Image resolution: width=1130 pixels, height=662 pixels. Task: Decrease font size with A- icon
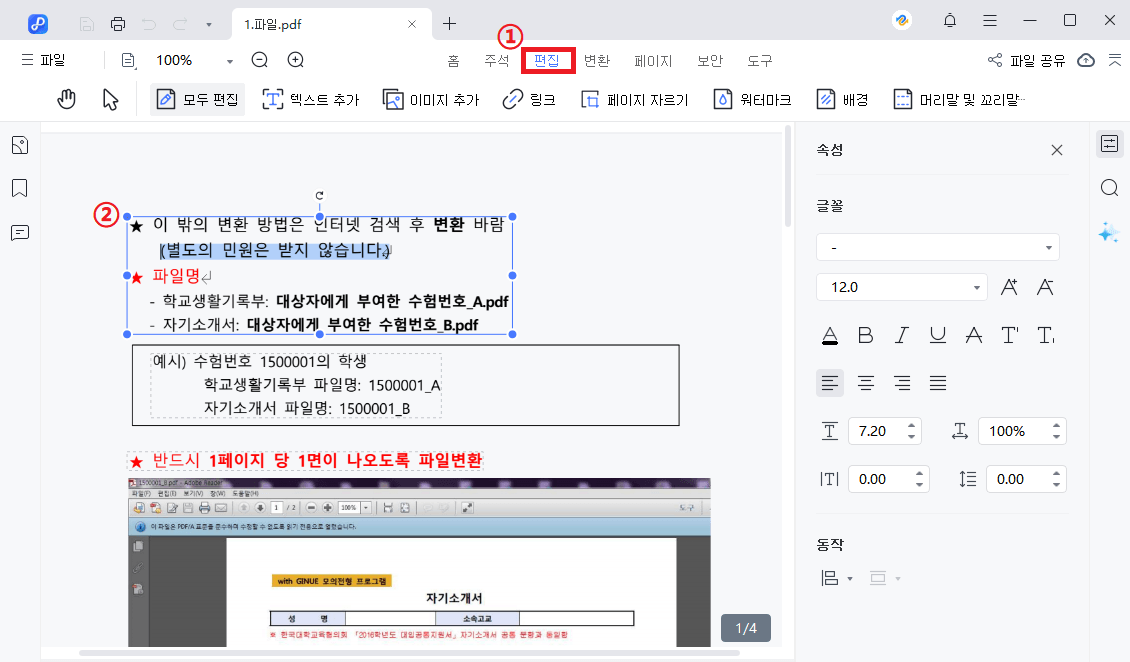pyautogui.click(x=1045, y=287)
